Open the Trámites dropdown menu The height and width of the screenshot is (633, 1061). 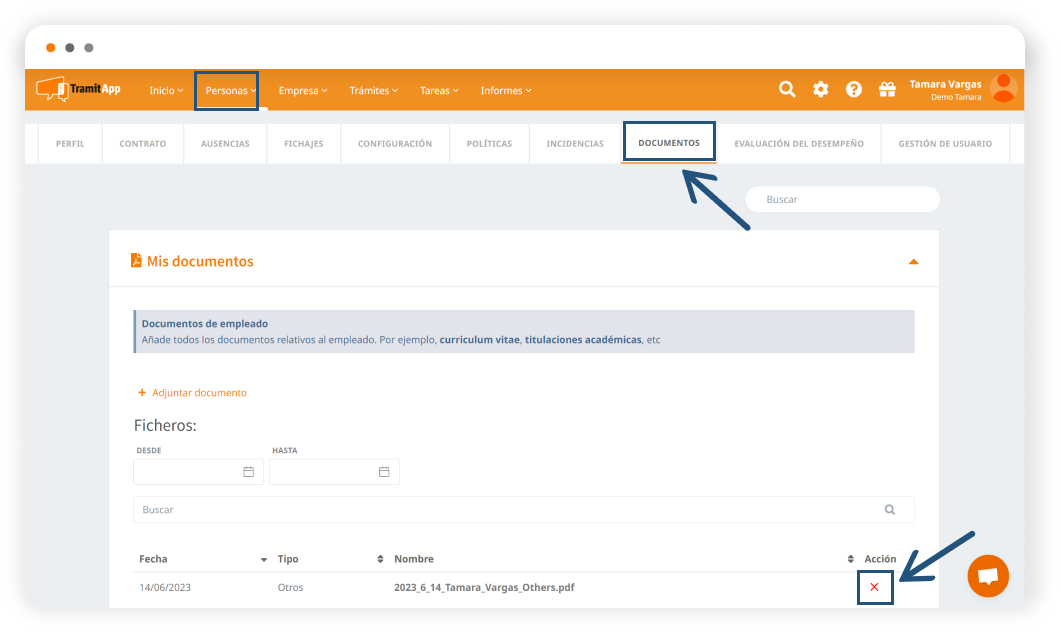[x=373, y=91]
